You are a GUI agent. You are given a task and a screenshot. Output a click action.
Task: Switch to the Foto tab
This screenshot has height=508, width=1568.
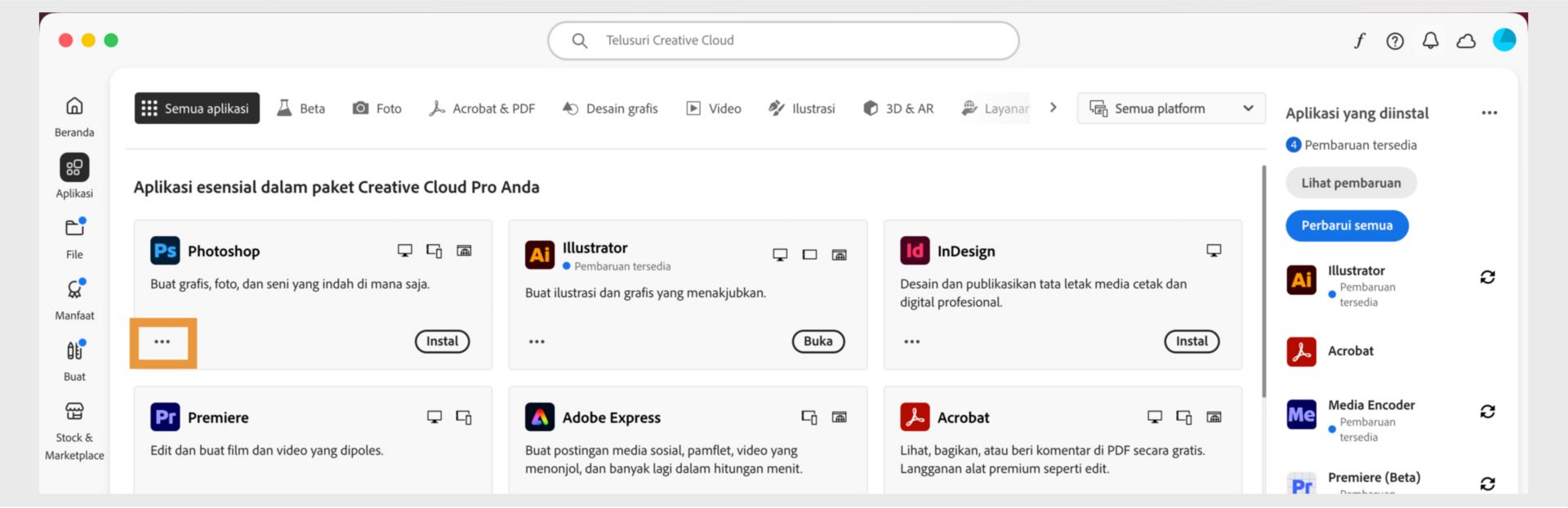click(377, 109)
